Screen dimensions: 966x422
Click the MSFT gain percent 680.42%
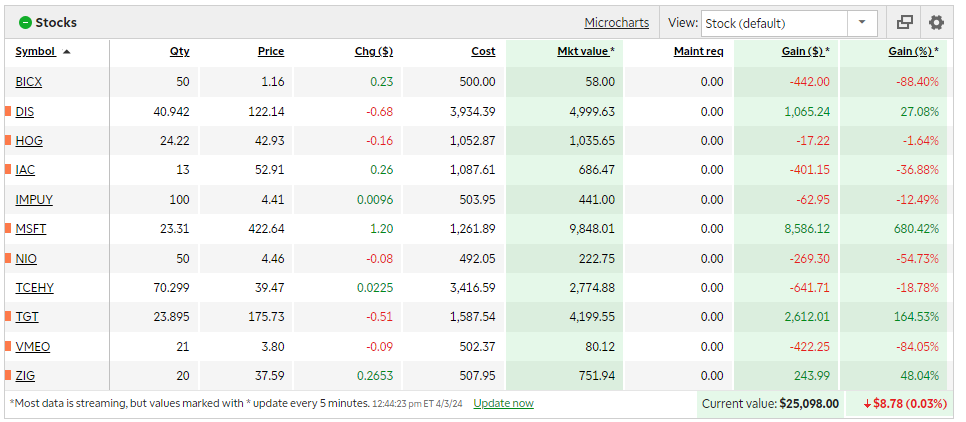(x=917, y=229)
